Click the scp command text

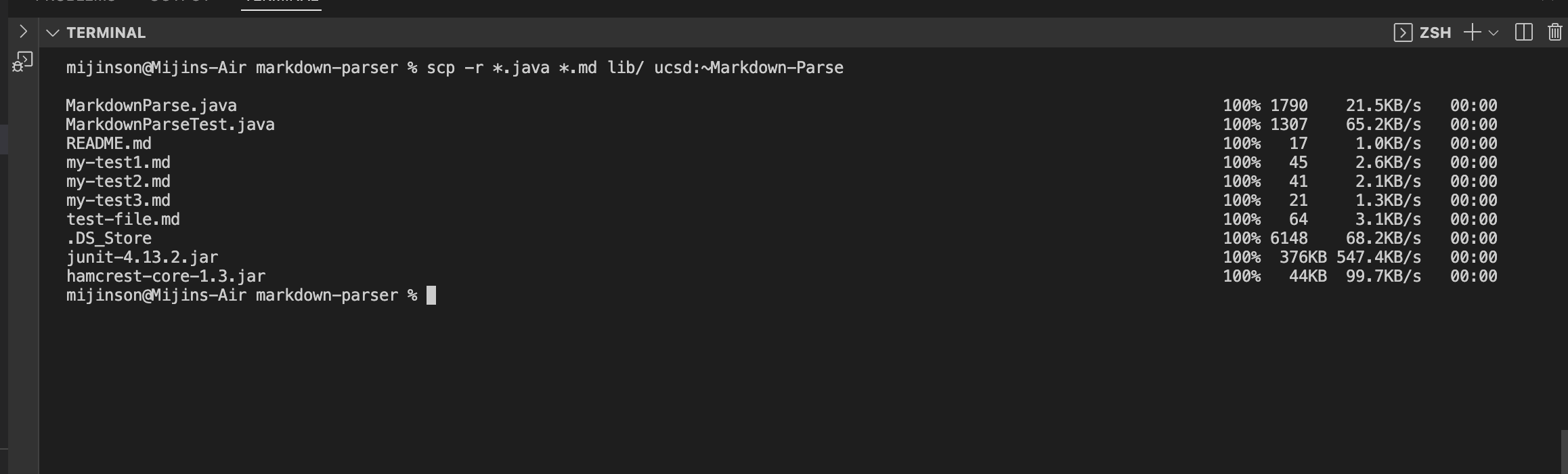635,68
